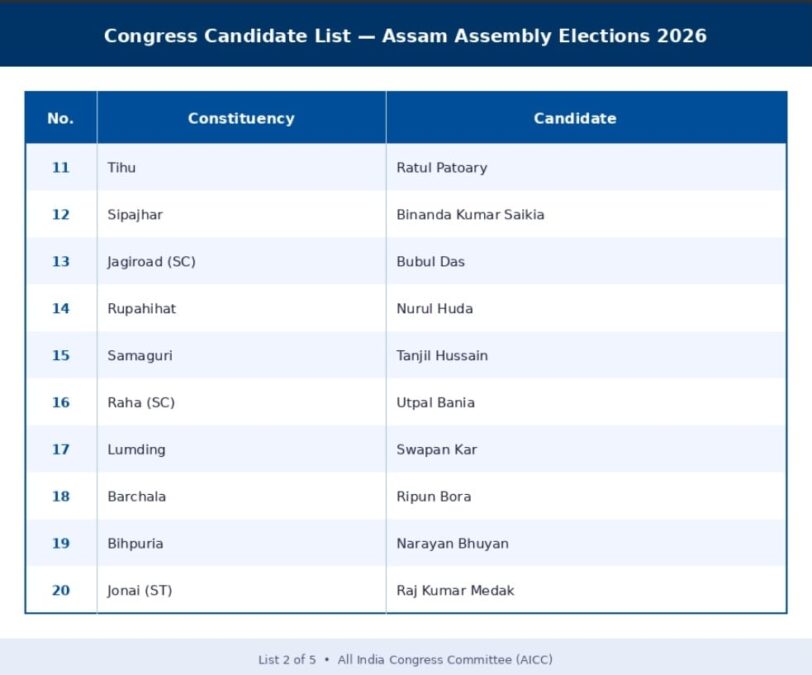812x675 pixels.
Task: Select the Barchala constituency cell
Action: point(137,497)
